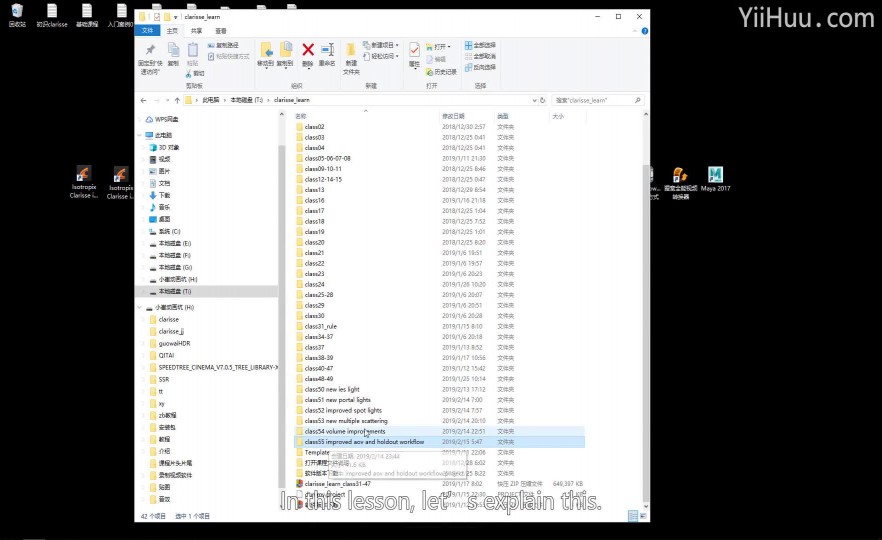Viewport: 882px width, 540px height.
Task: Click the Copy to icon in Organize group
Action: tap(286, 50)
